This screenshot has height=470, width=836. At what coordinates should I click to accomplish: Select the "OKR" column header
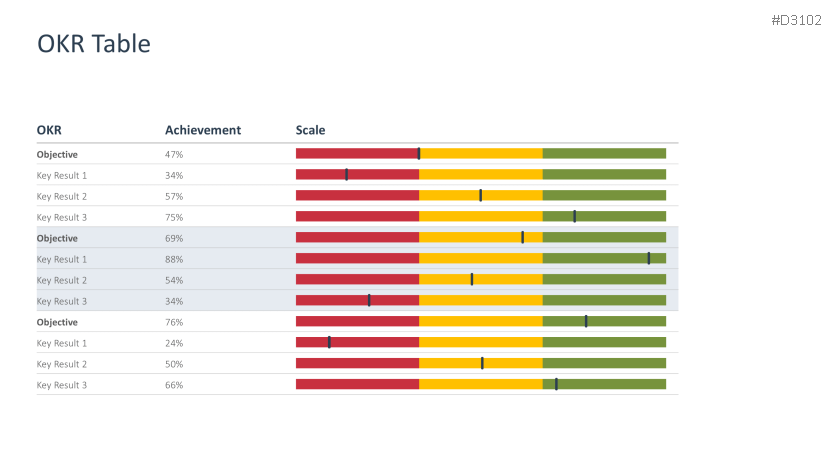click(49, 130)
